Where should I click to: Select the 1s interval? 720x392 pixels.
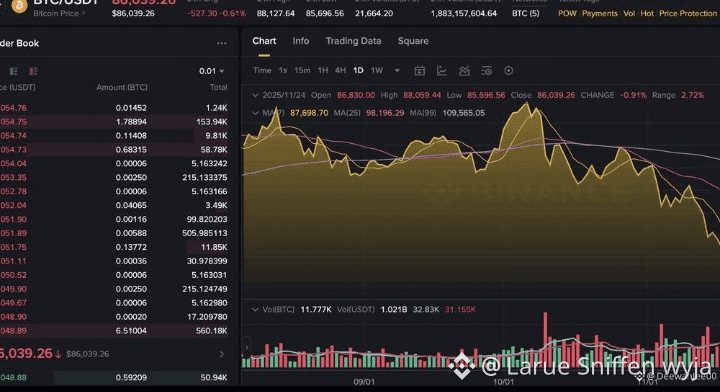coord(283,70)
